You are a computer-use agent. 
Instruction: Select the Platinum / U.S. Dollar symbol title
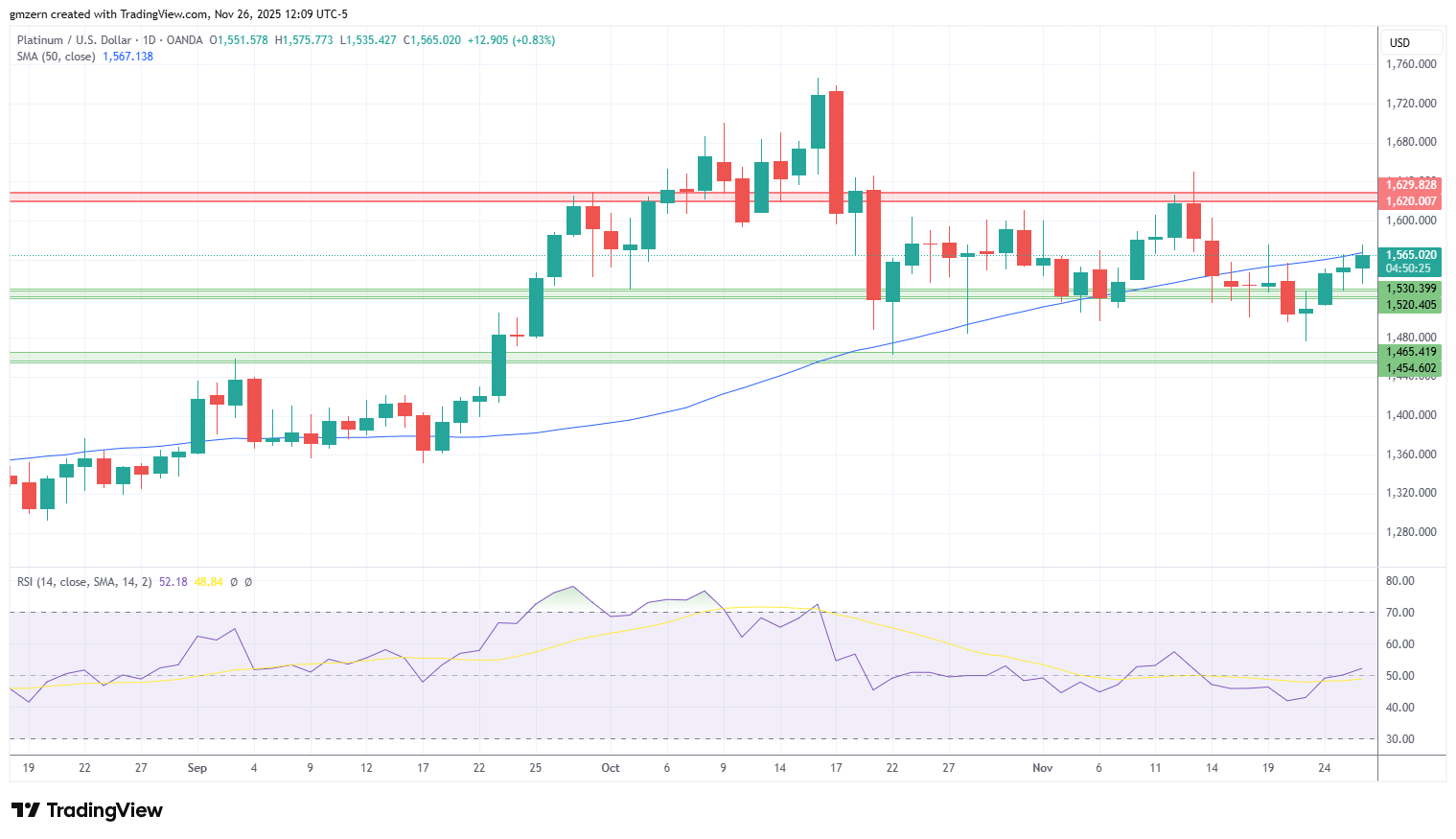pos(74,40)
